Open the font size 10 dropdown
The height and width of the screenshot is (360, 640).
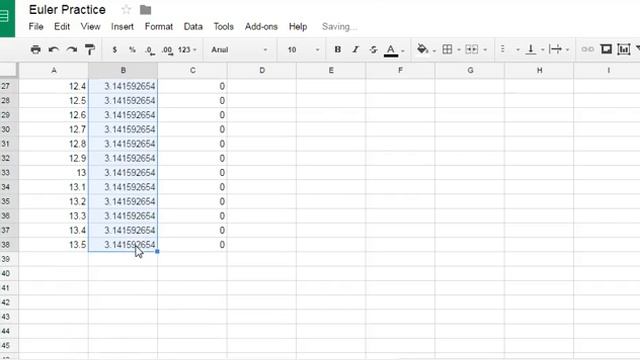pos(303,49)
